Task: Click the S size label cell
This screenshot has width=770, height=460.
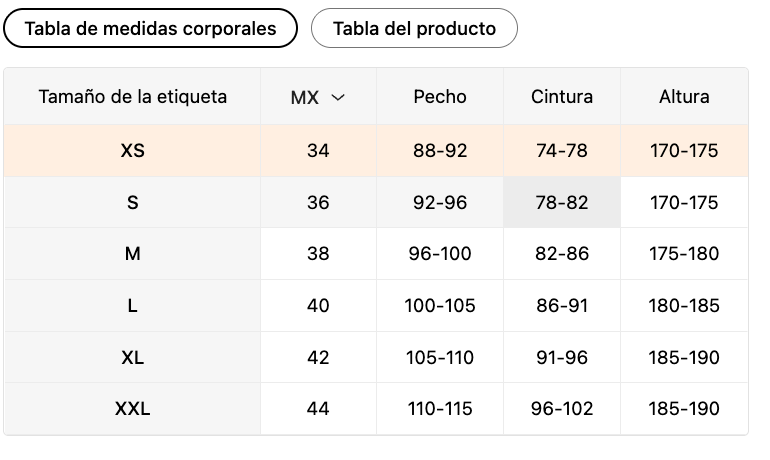Action: (x=132, y=202)
